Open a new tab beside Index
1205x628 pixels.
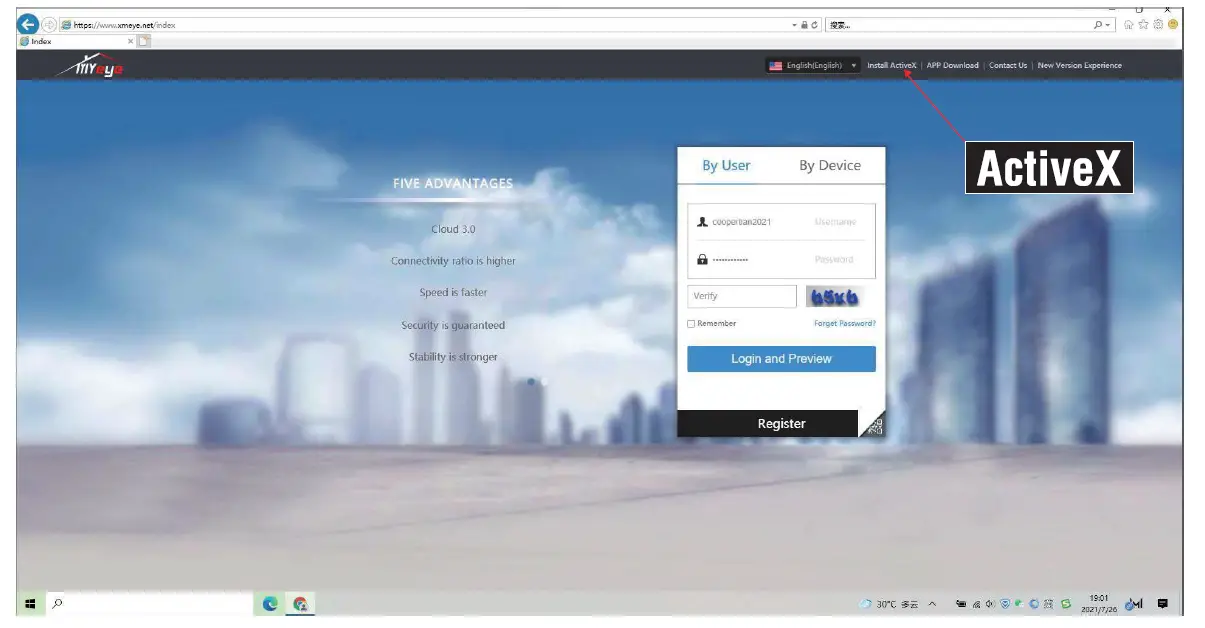pos(144,41)
